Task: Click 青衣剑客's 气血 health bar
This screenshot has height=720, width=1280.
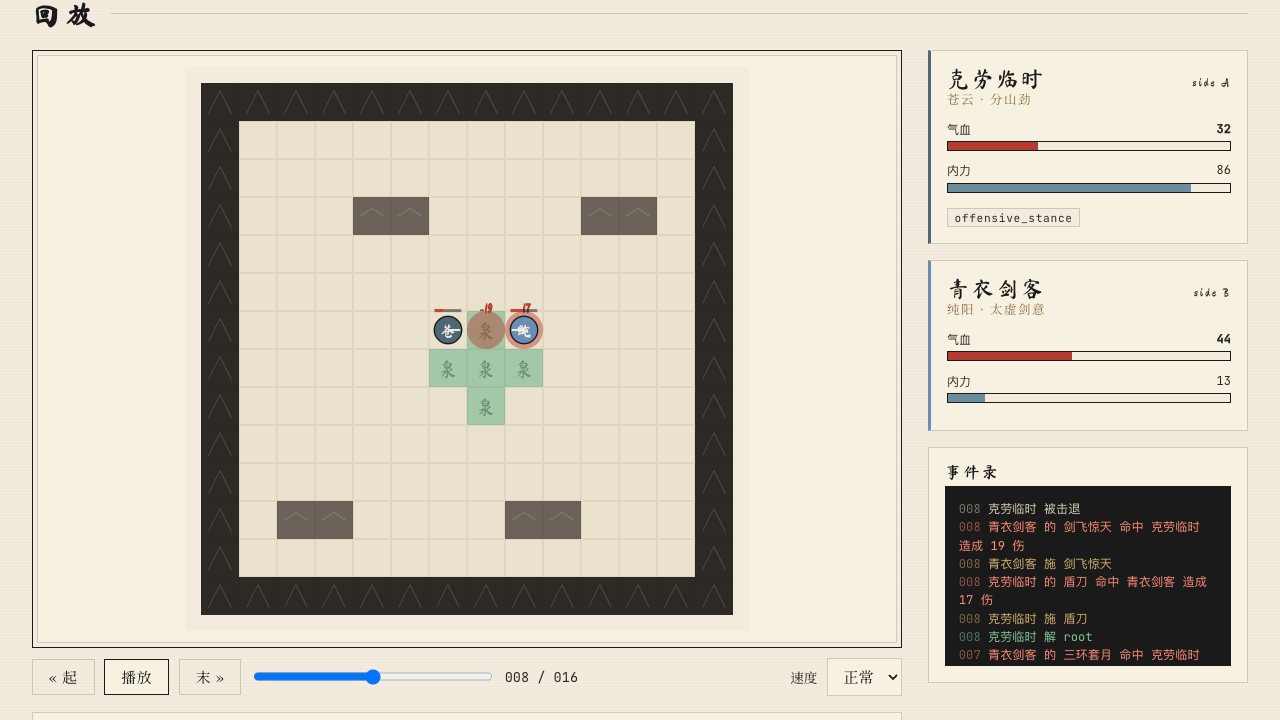Action: 1089,356
